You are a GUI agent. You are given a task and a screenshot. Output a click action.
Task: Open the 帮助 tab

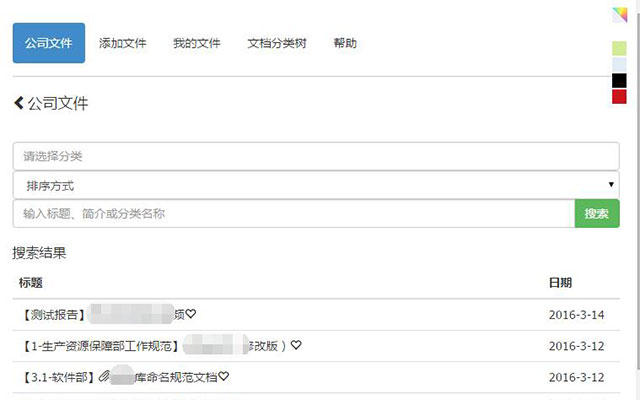pyautogui.click(x=345, y=43)
